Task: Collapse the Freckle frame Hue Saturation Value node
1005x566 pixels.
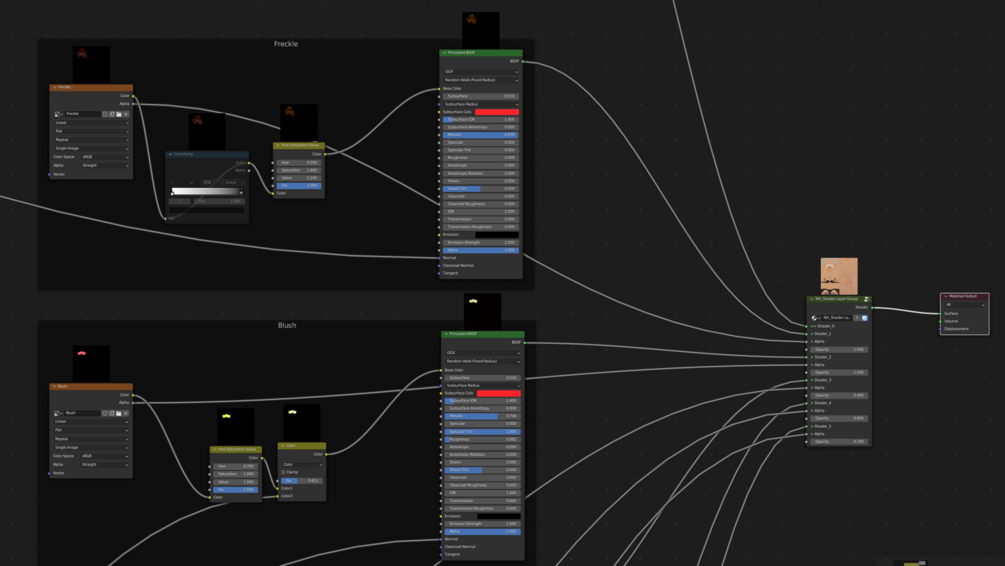Action: pos(278,146)
